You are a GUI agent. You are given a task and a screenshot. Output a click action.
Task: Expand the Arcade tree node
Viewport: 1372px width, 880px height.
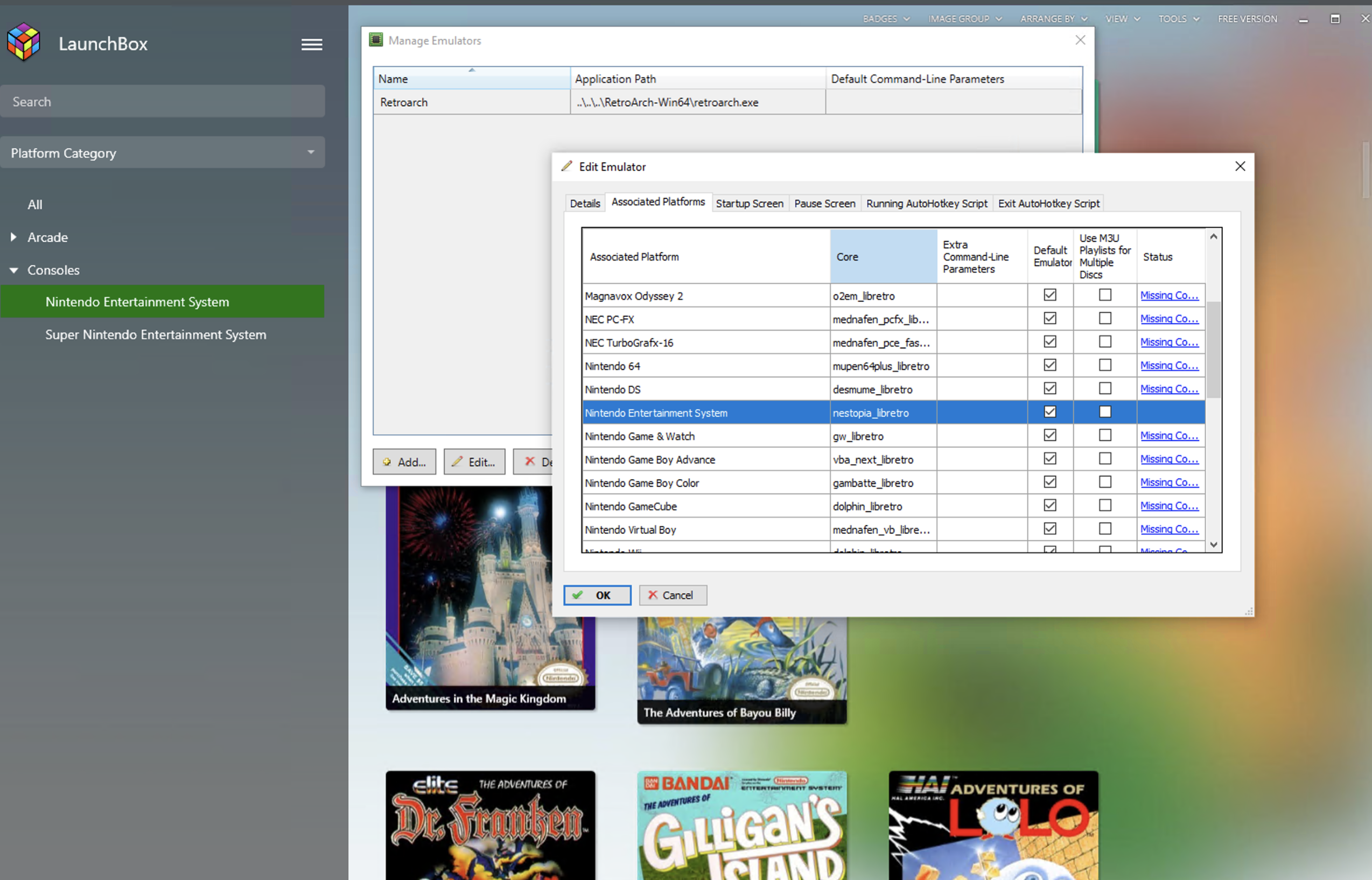click(x=13, y=236)
